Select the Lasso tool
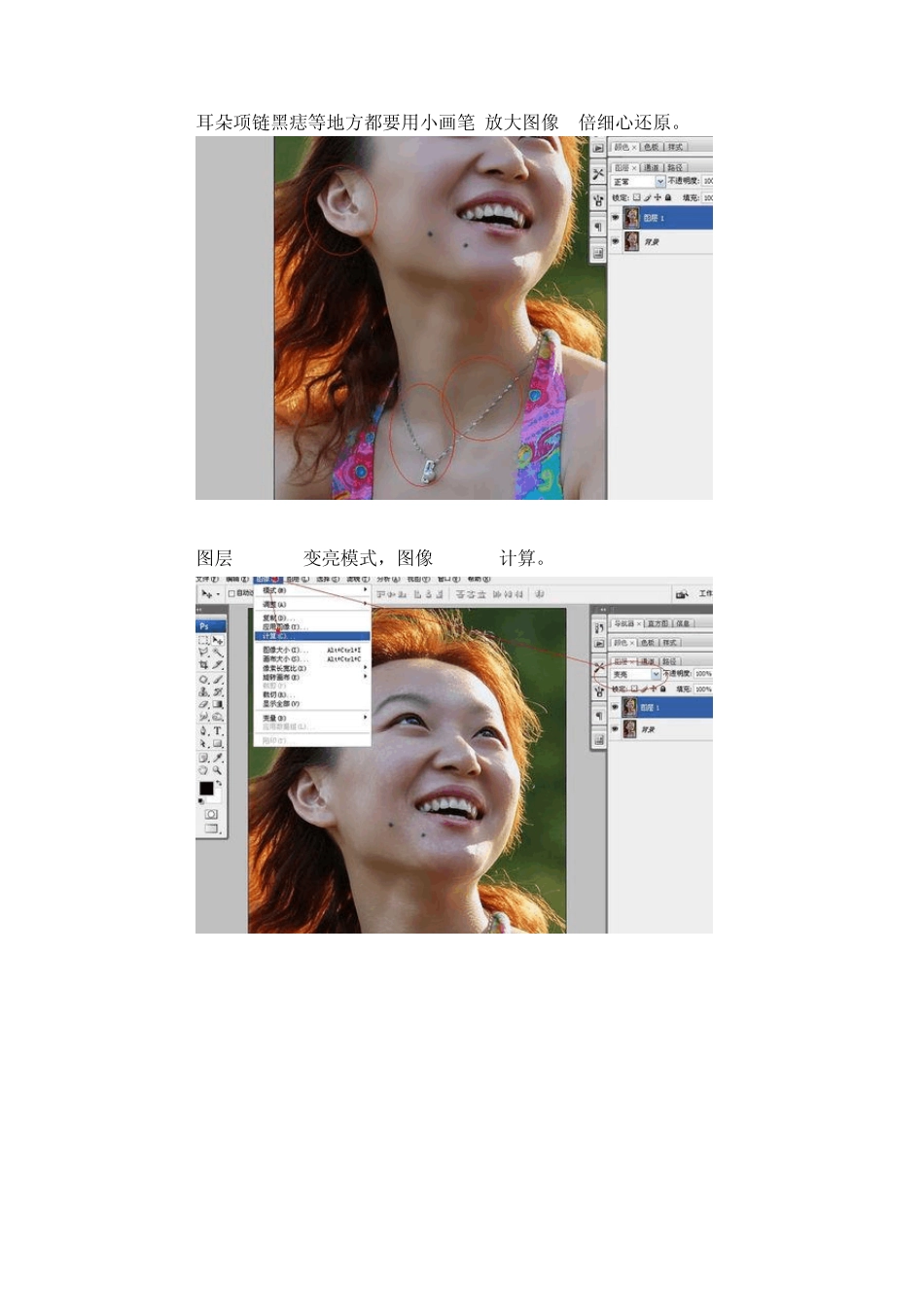Image resolution: width=924 pixels, height=1307 pixels. pos(203,653)
